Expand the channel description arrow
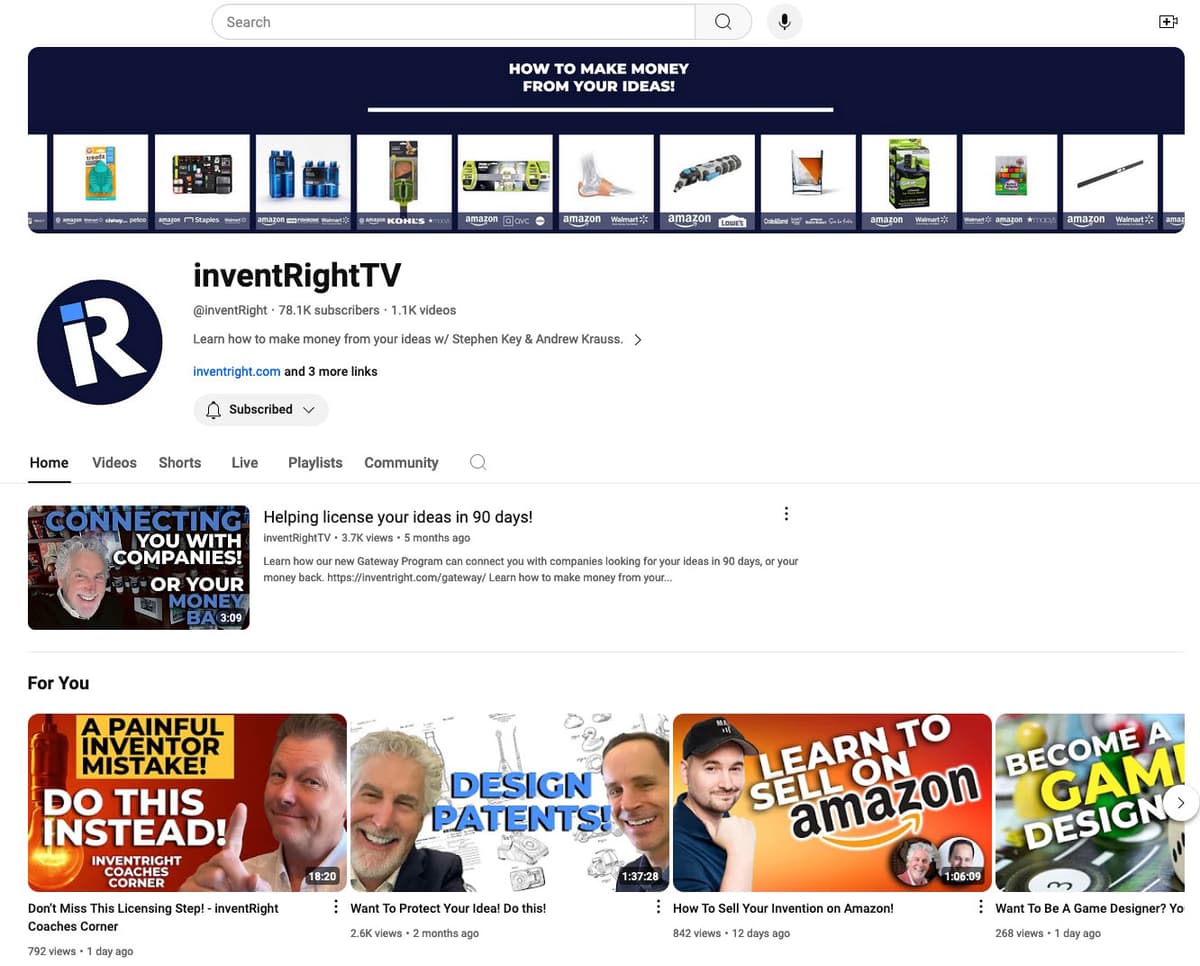1200x966 pixels. 638,339
